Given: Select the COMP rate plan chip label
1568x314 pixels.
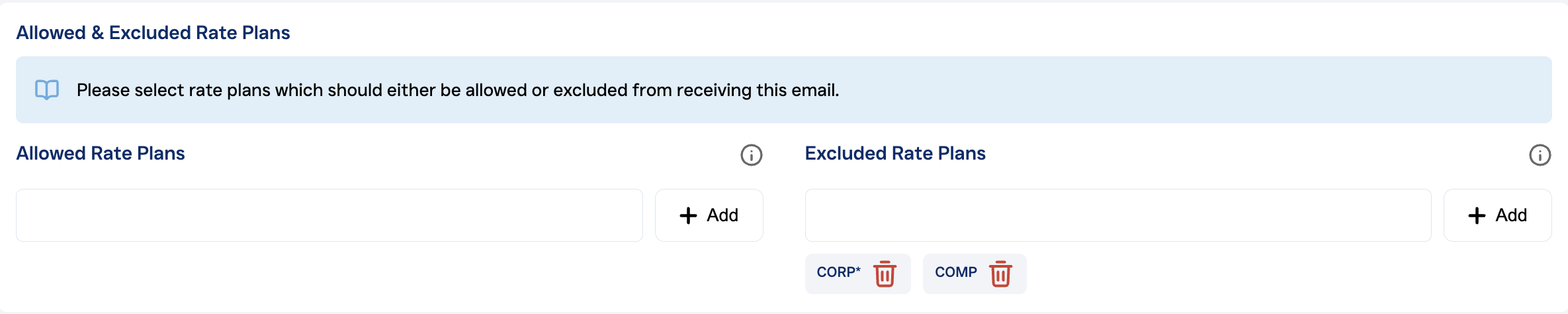Looking at the screenshot, I should [x=955, y=272].
